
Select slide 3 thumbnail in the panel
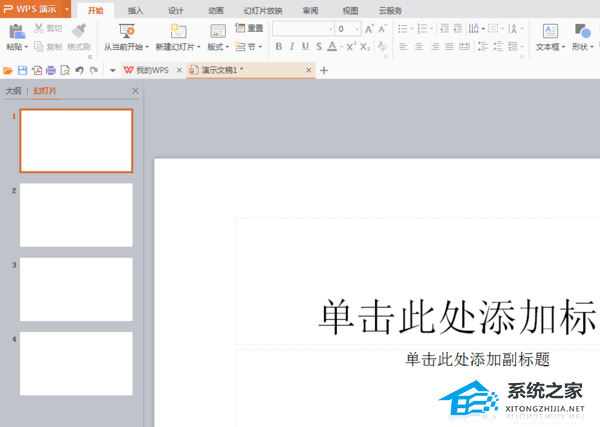[76, 289]
